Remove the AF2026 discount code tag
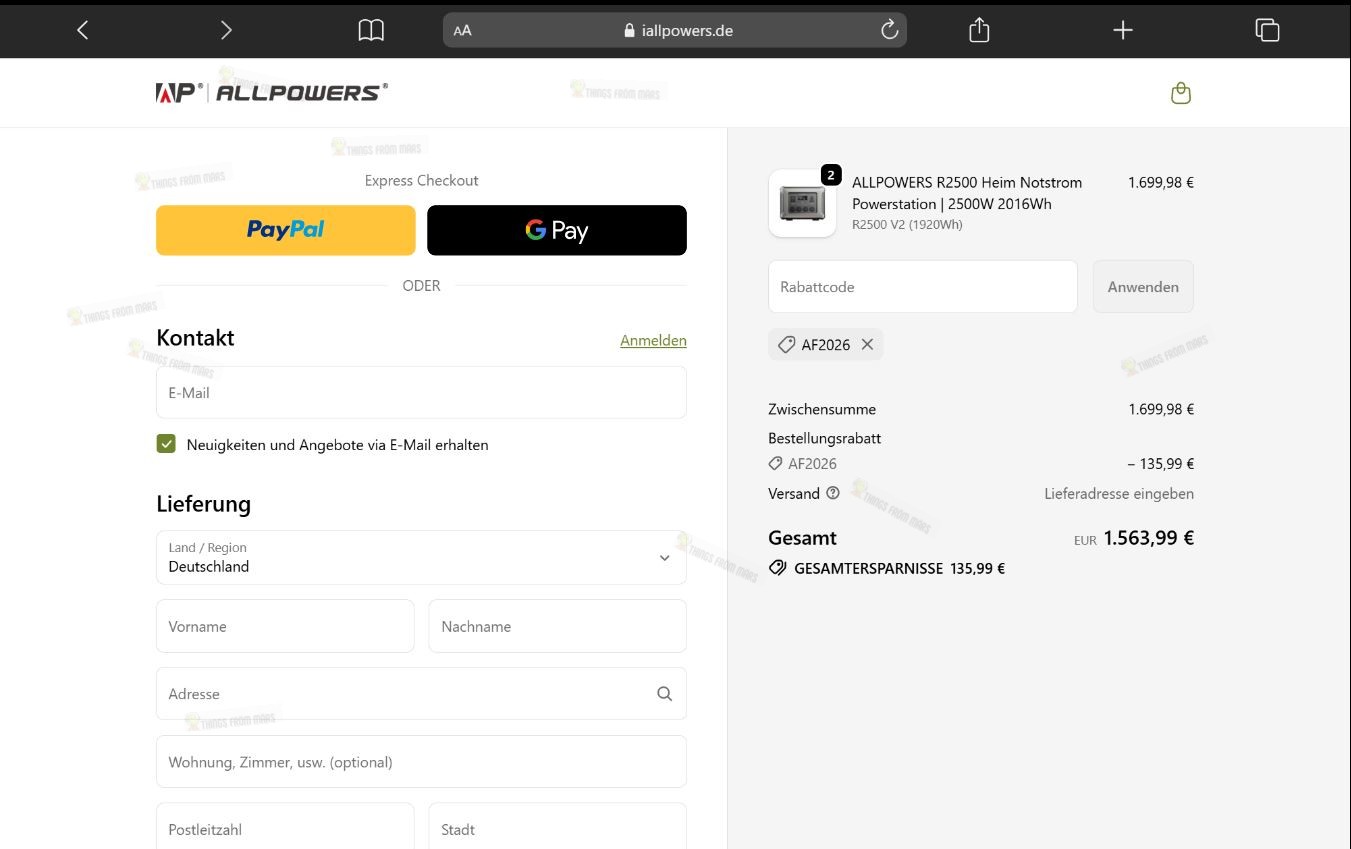 [x=867, y=344]
